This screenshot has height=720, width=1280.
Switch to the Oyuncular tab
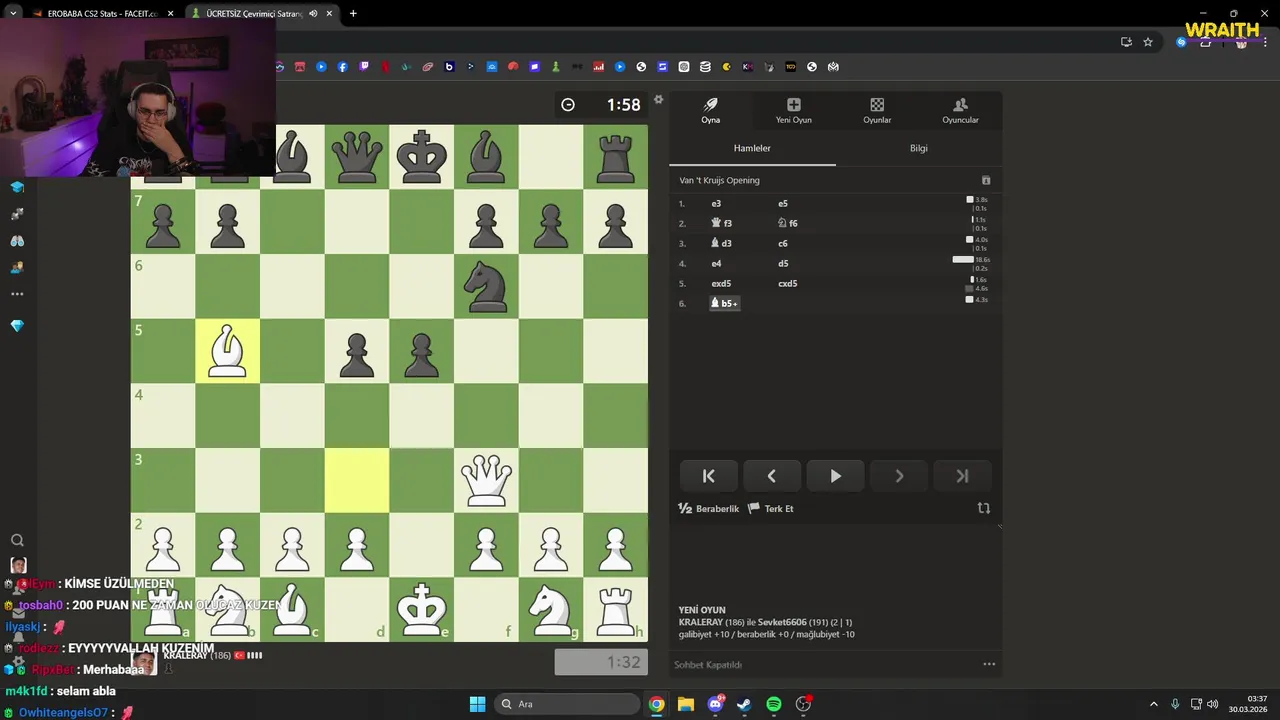point(960,111)
